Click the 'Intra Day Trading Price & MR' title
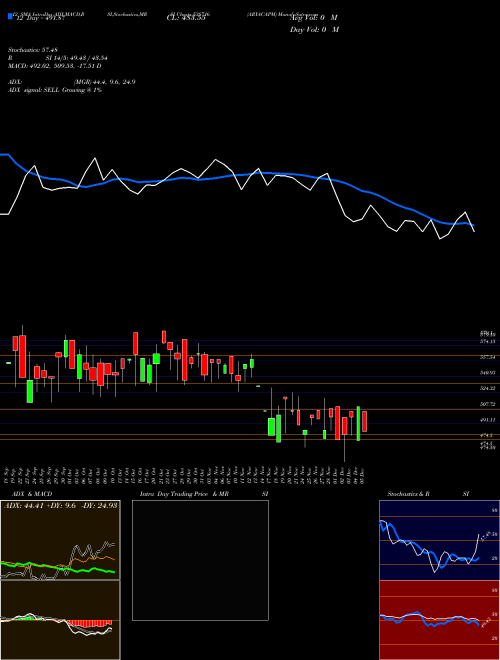500x660 pixels. tap(184, 494)
